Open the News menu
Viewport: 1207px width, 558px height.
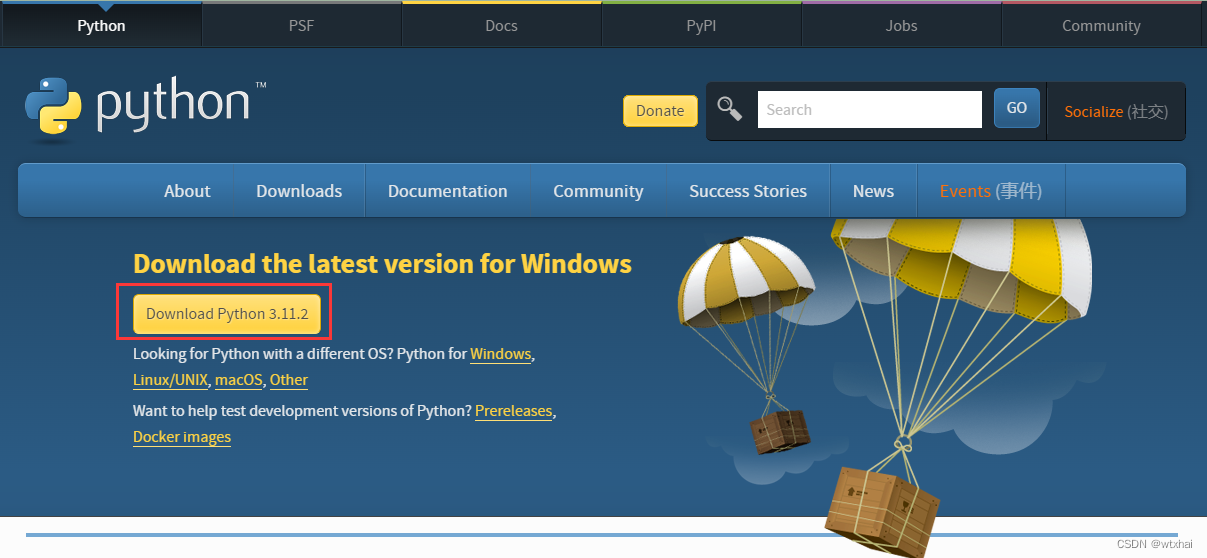(x=873, y=191)
